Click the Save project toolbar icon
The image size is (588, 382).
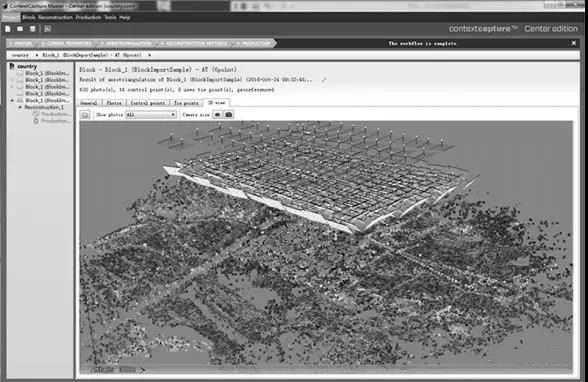(33, 29)
